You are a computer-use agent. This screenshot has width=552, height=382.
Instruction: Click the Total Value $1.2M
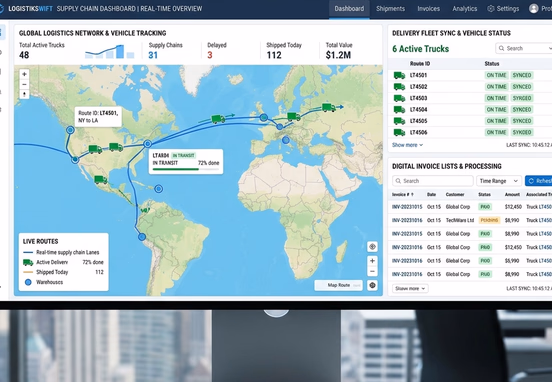(x=338, y=55)
